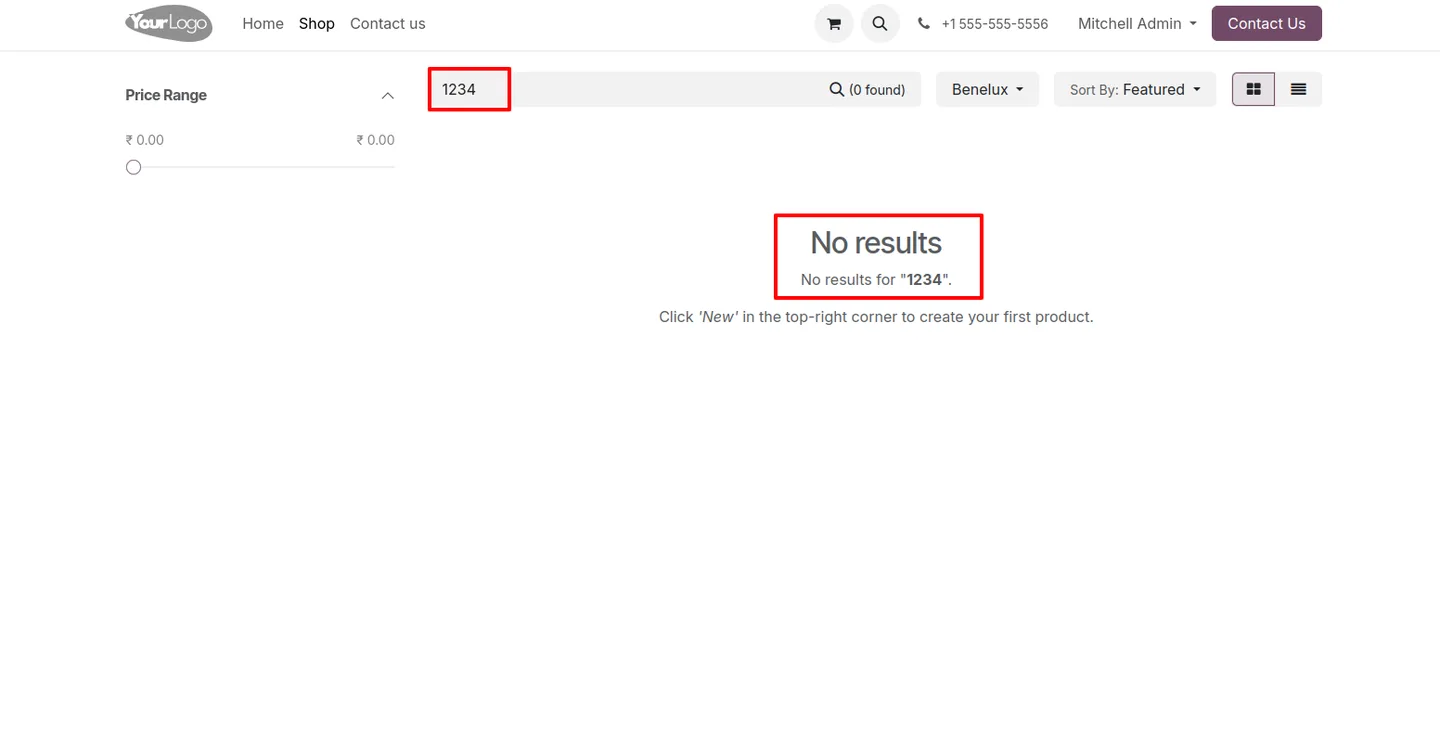Click the header search magnifier icon
Image resolution: width=1440 pixels, height=749 pixels.
[x=880, y=24]
